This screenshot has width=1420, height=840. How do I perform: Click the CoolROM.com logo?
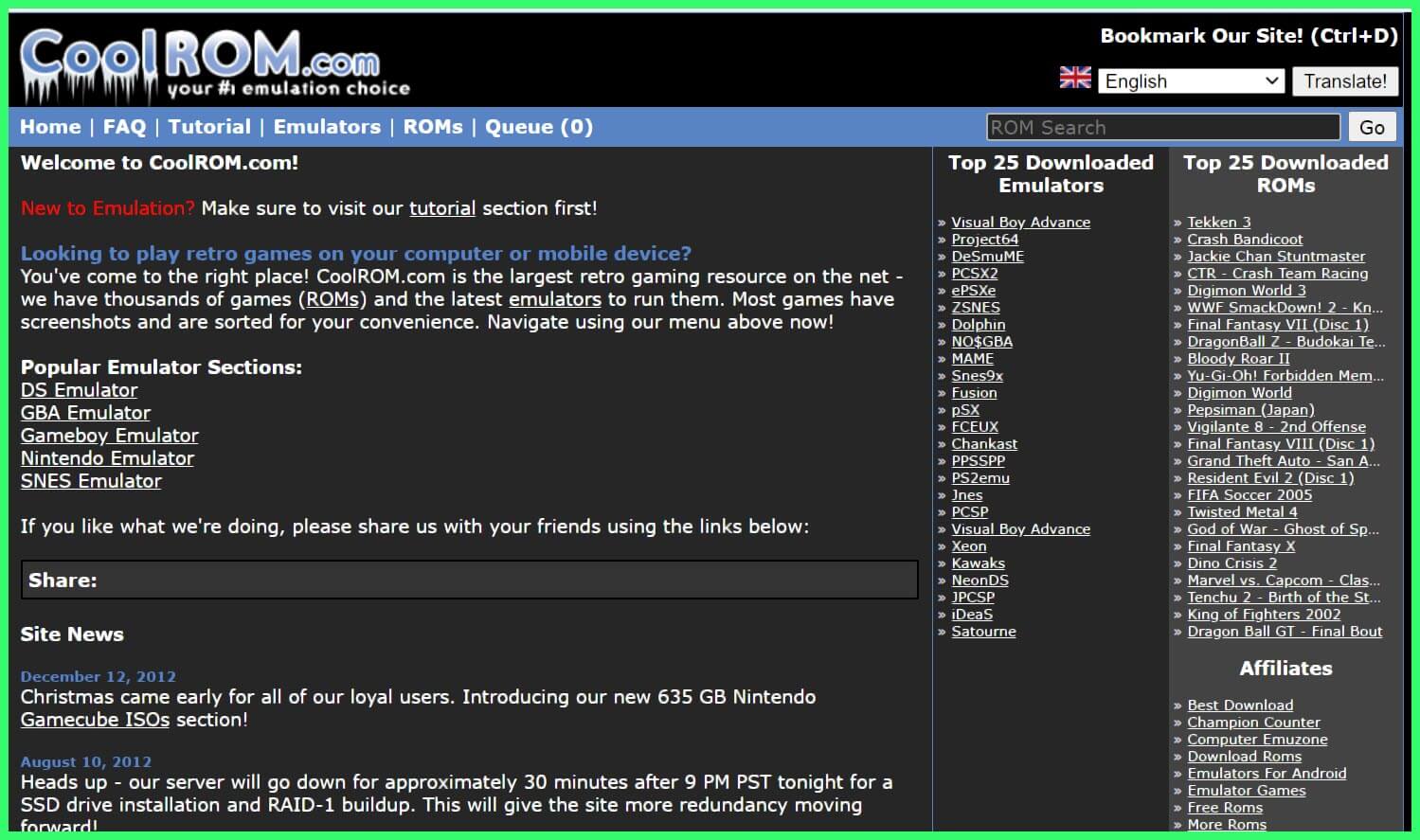[215, 65]
